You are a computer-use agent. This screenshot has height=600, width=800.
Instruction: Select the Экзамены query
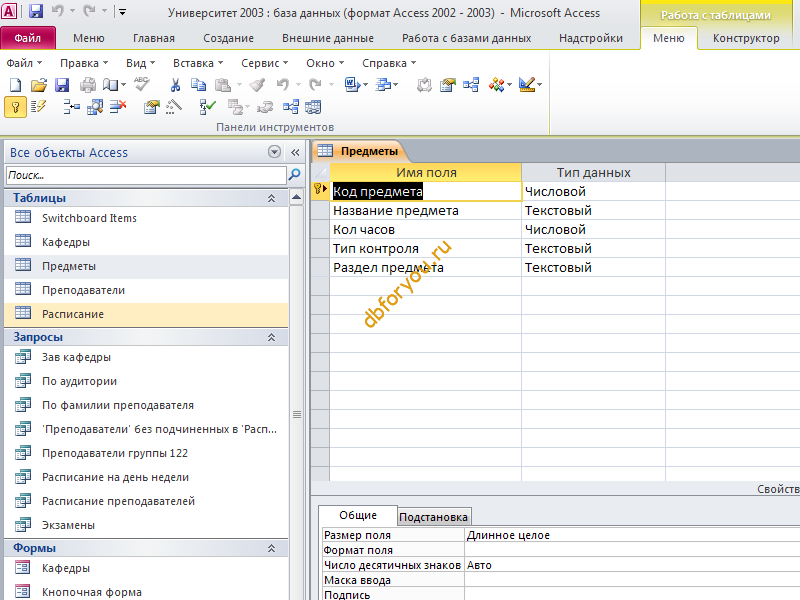pos(146,525)
